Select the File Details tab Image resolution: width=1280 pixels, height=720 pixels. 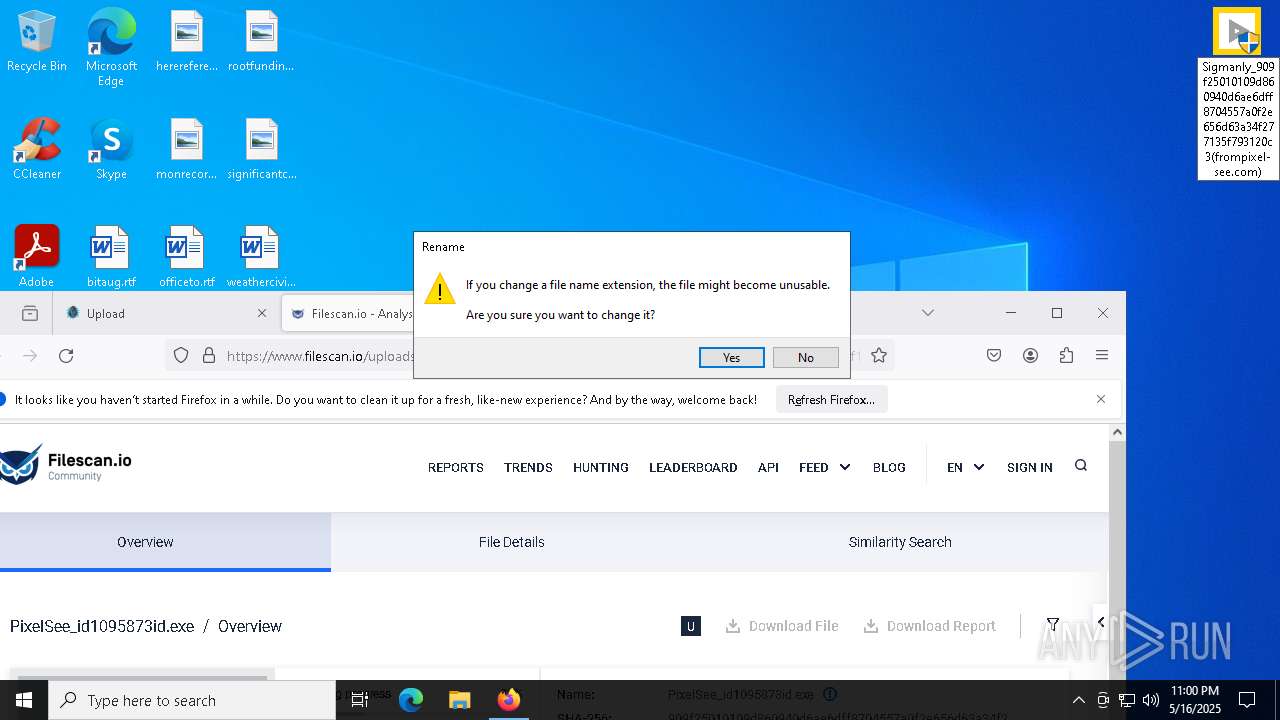[x=511, y=542]
